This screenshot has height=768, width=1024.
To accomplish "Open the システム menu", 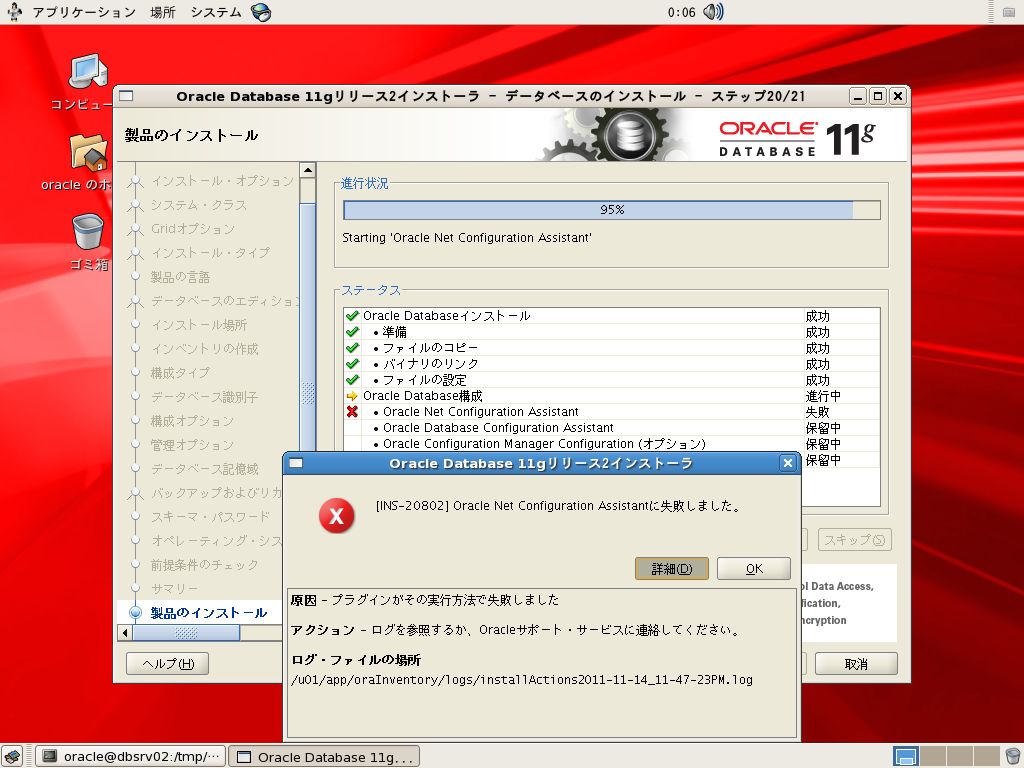I will [x=216, y=12].
